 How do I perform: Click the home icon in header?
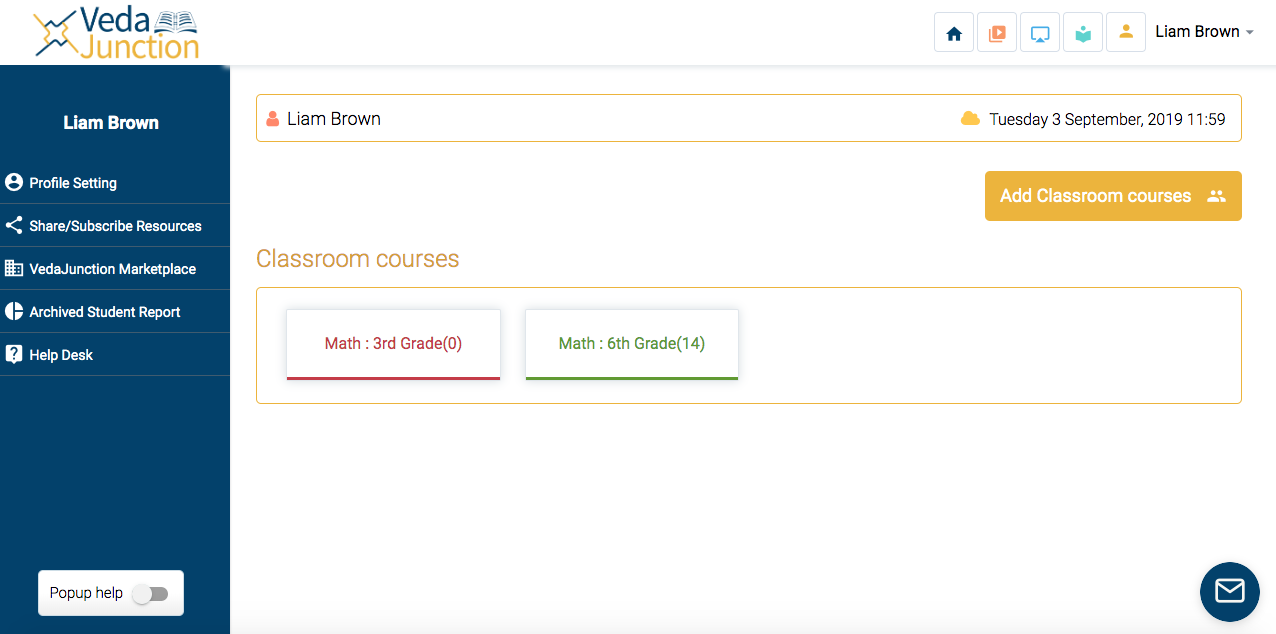(954, 33)
